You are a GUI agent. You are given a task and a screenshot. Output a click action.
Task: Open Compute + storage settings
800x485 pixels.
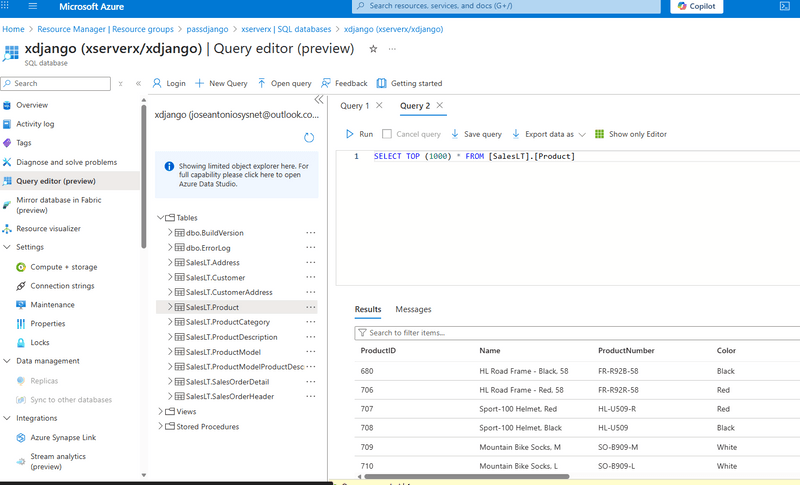(x=64, y=267)
